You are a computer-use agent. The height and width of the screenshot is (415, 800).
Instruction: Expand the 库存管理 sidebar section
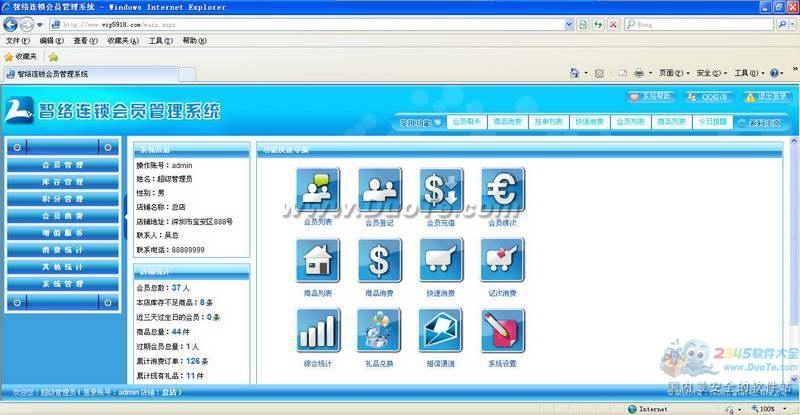pos(63,182)
